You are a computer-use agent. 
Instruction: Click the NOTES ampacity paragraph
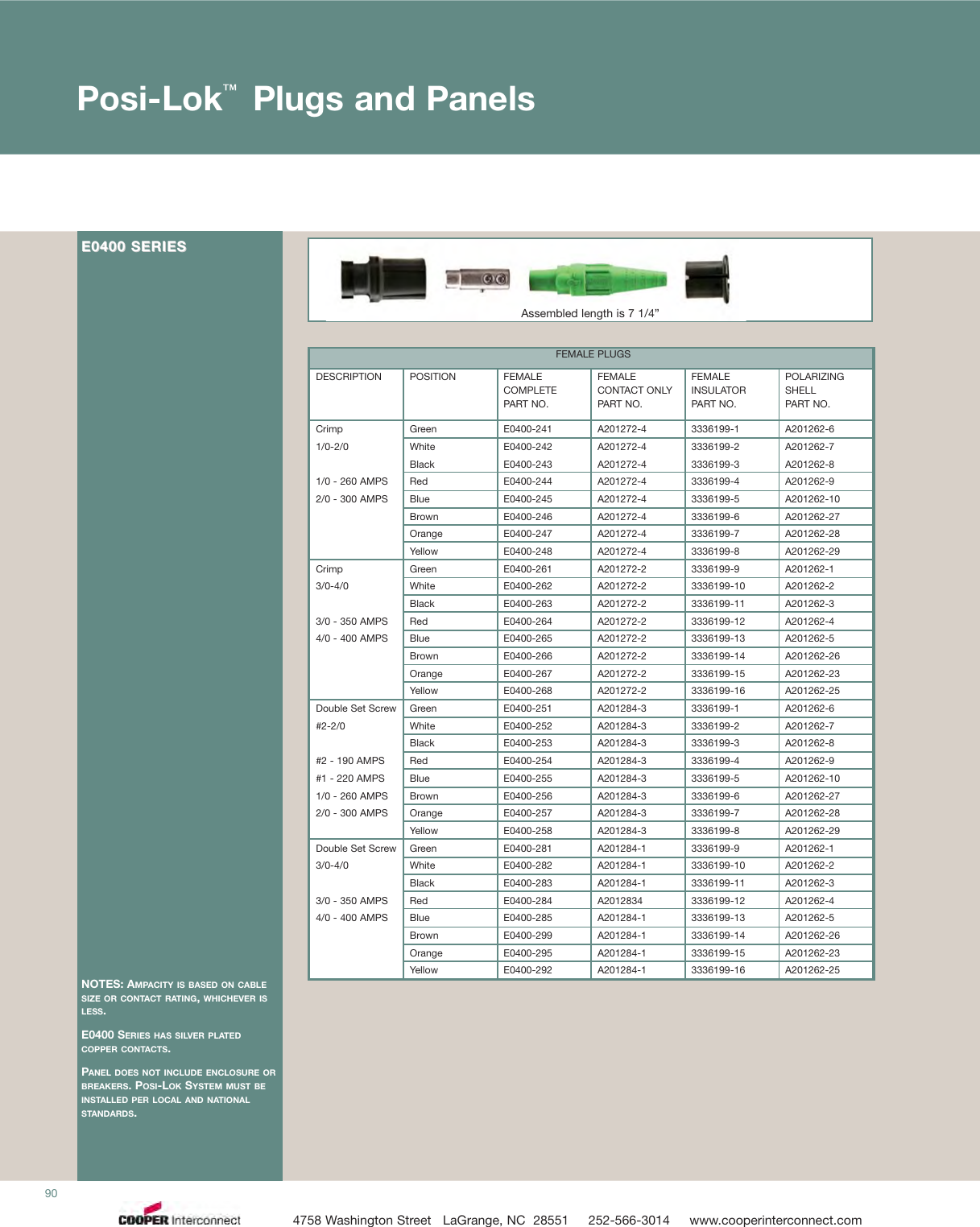pos(174,998)
